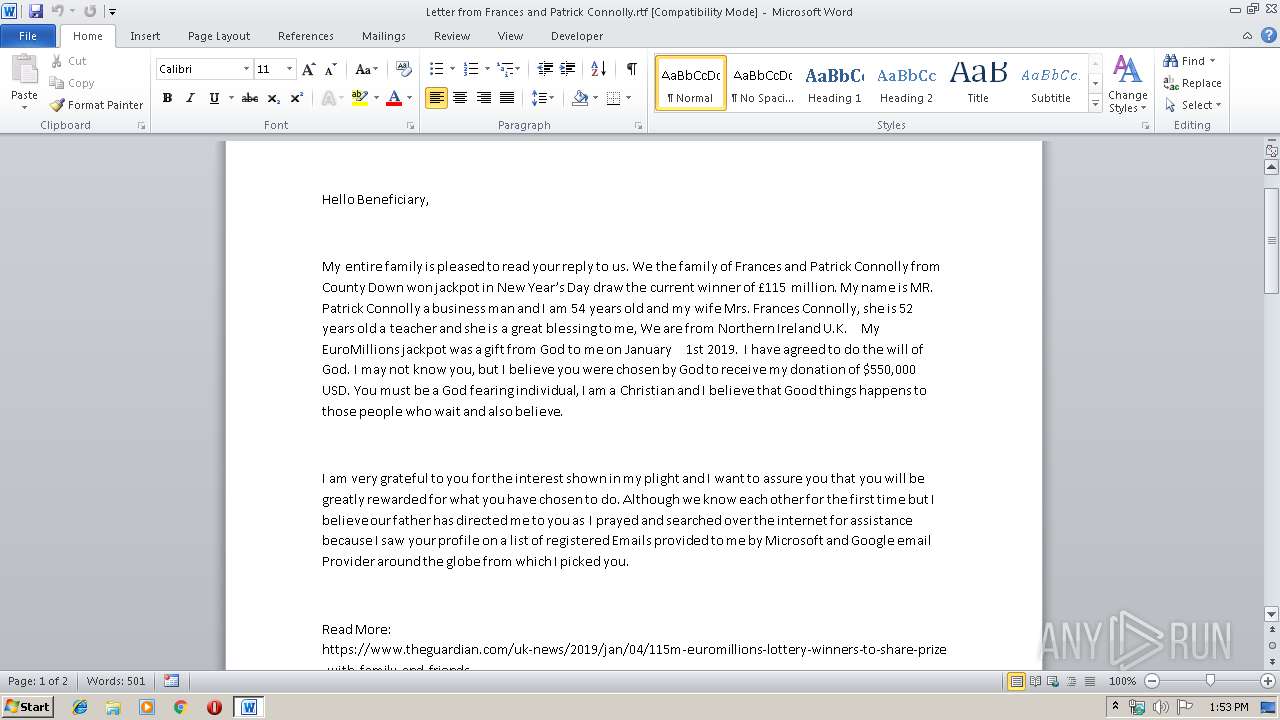Apply the Heading 1 style
Viewport: 1280px width, 720px height.
834,83
